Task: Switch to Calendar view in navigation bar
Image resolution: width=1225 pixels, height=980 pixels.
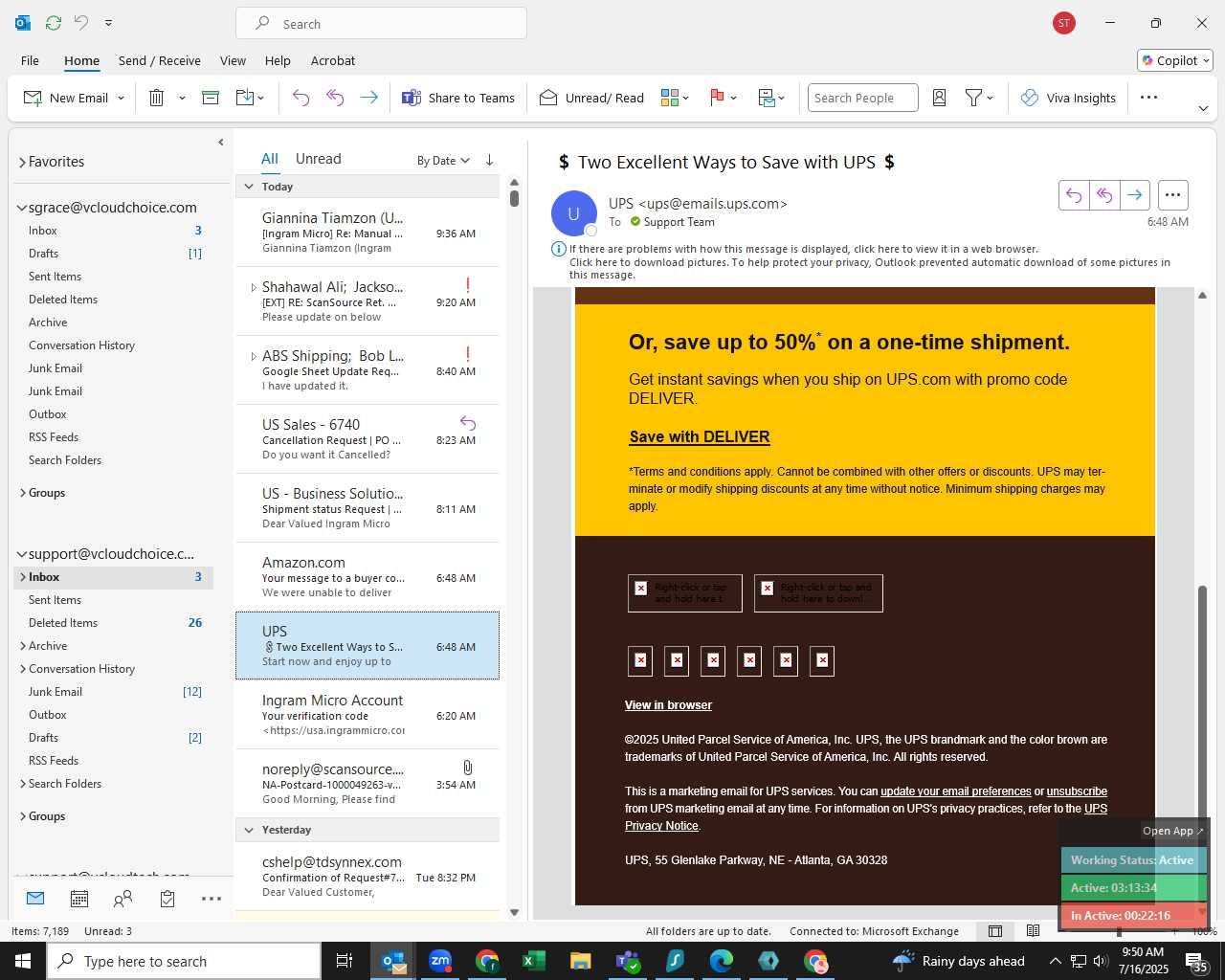Action: point(79,899)
